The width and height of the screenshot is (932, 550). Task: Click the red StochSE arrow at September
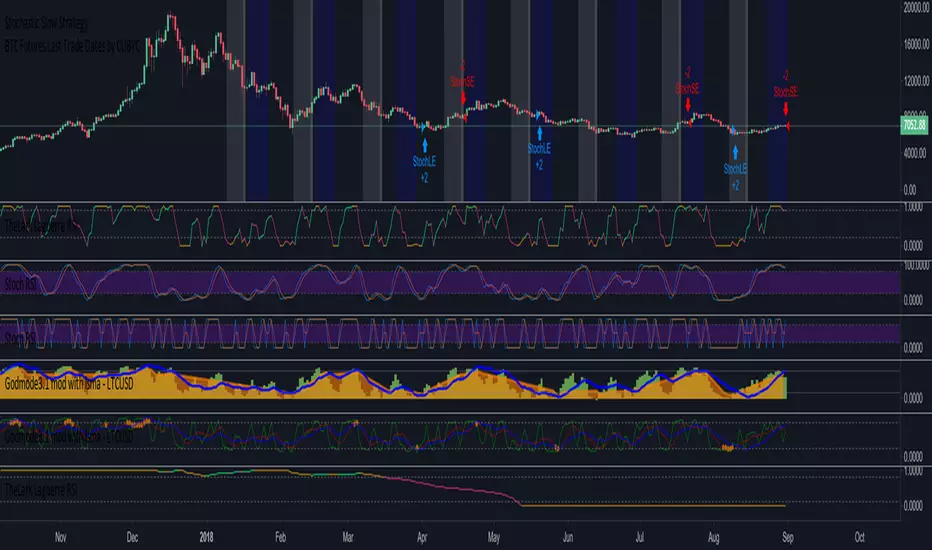point(786,108)
